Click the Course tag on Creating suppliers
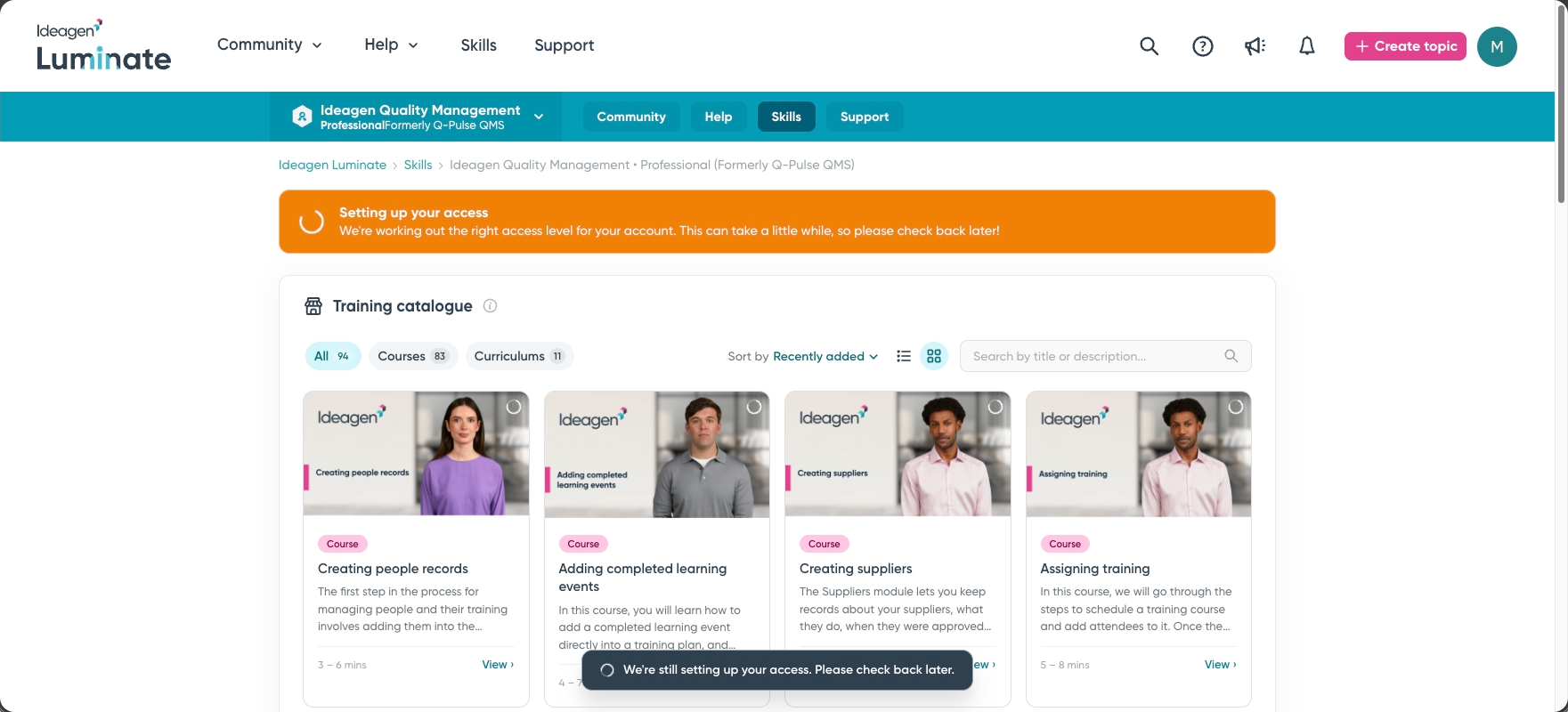 pos(825,544)
